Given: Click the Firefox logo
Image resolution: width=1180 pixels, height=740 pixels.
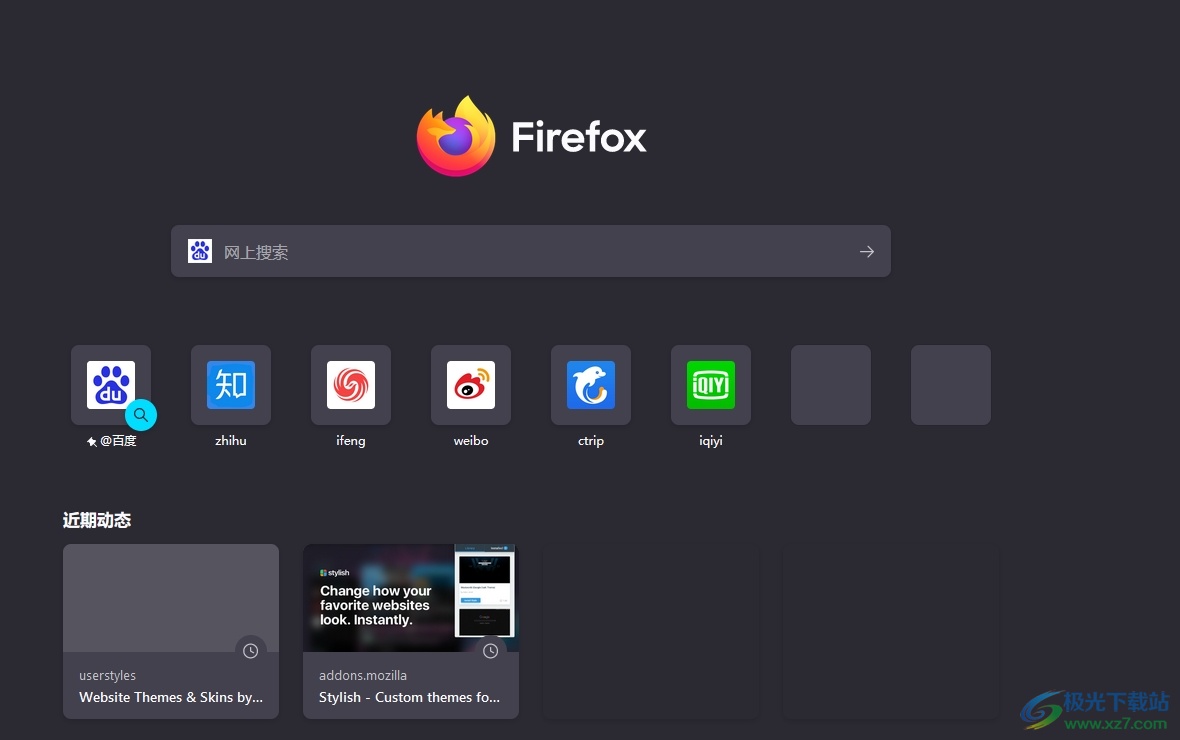Looking at the screenshot, I should click(456, 136).
